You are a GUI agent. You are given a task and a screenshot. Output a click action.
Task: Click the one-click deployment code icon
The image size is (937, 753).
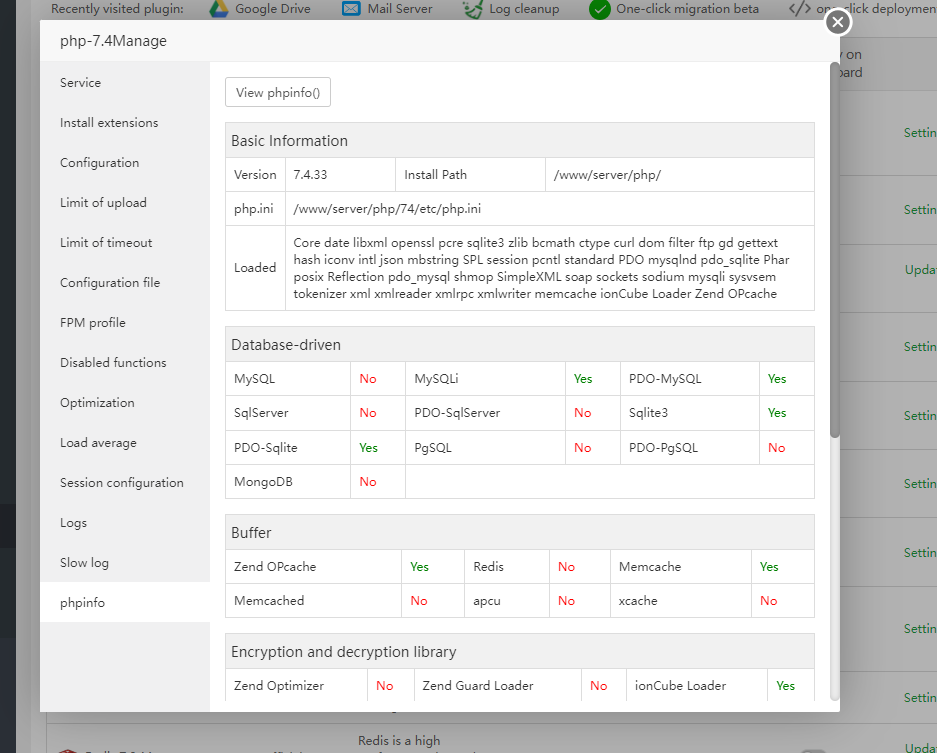pyautogui.click(x=800, y=9)
